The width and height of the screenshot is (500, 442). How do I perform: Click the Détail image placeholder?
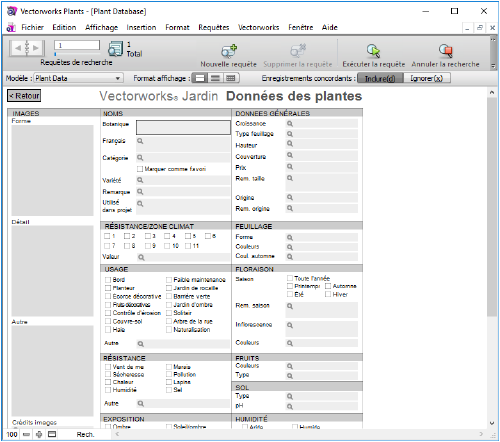pos(52,271)
